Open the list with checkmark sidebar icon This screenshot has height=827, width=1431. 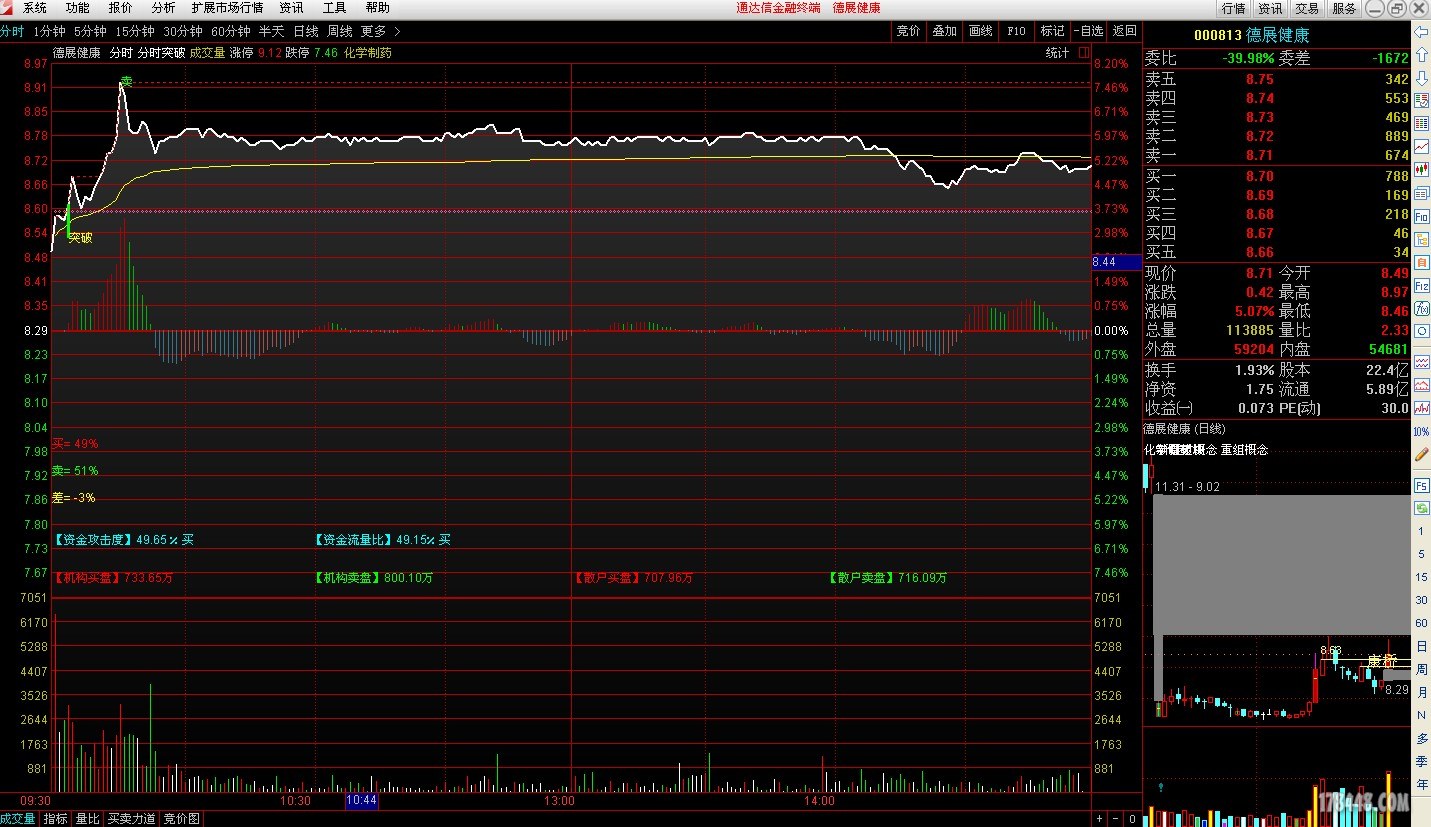(x=1421, y=100)
